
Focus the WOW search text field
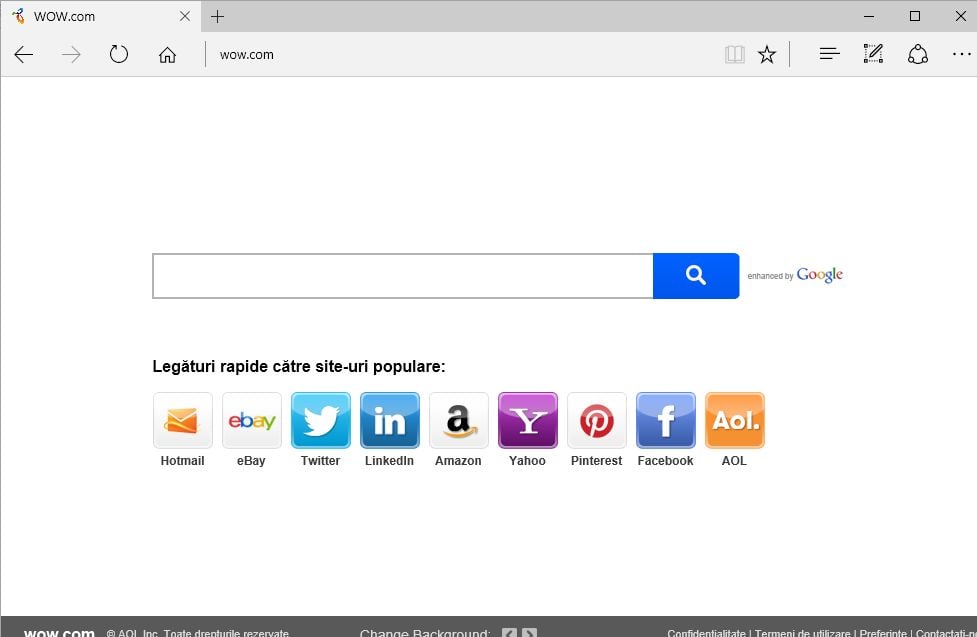tap(403, 276)
